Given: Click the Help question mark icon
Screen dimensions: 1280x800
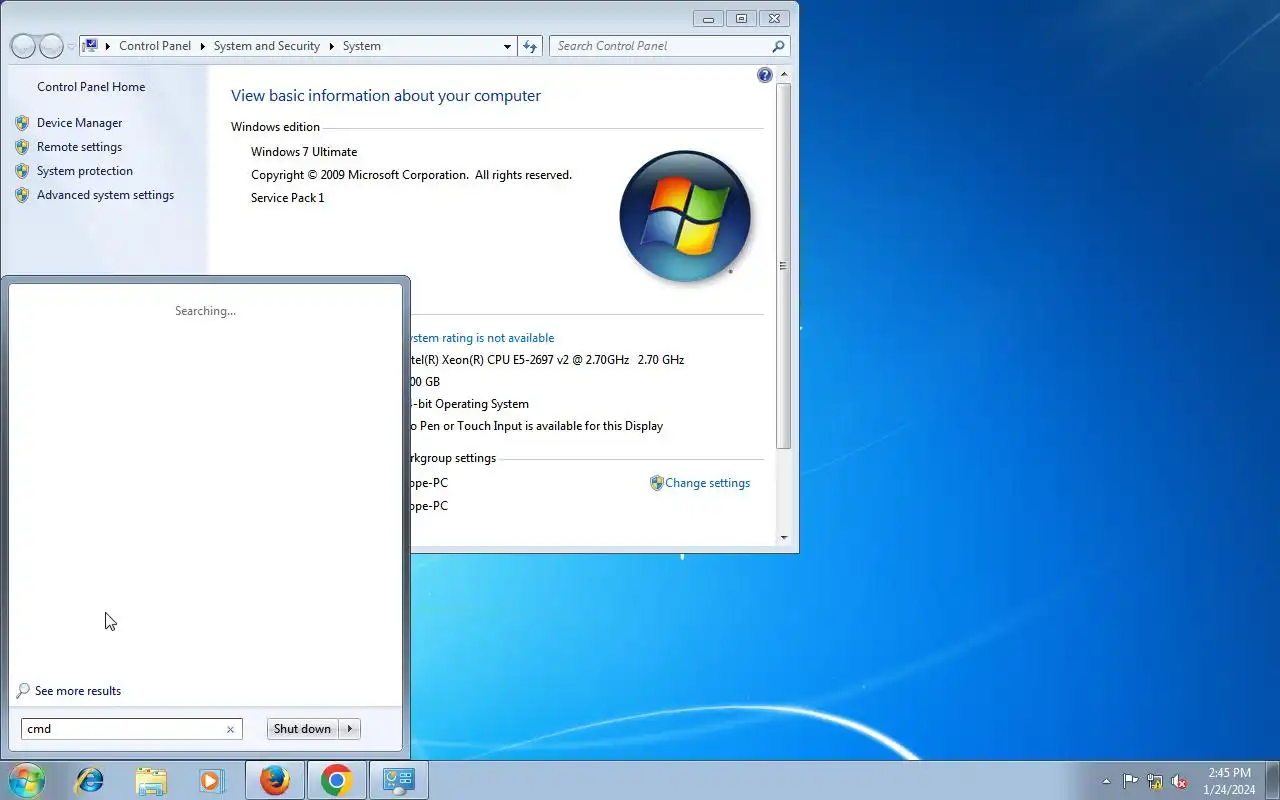Looking at the screenshot, I should tap(765, 75).
